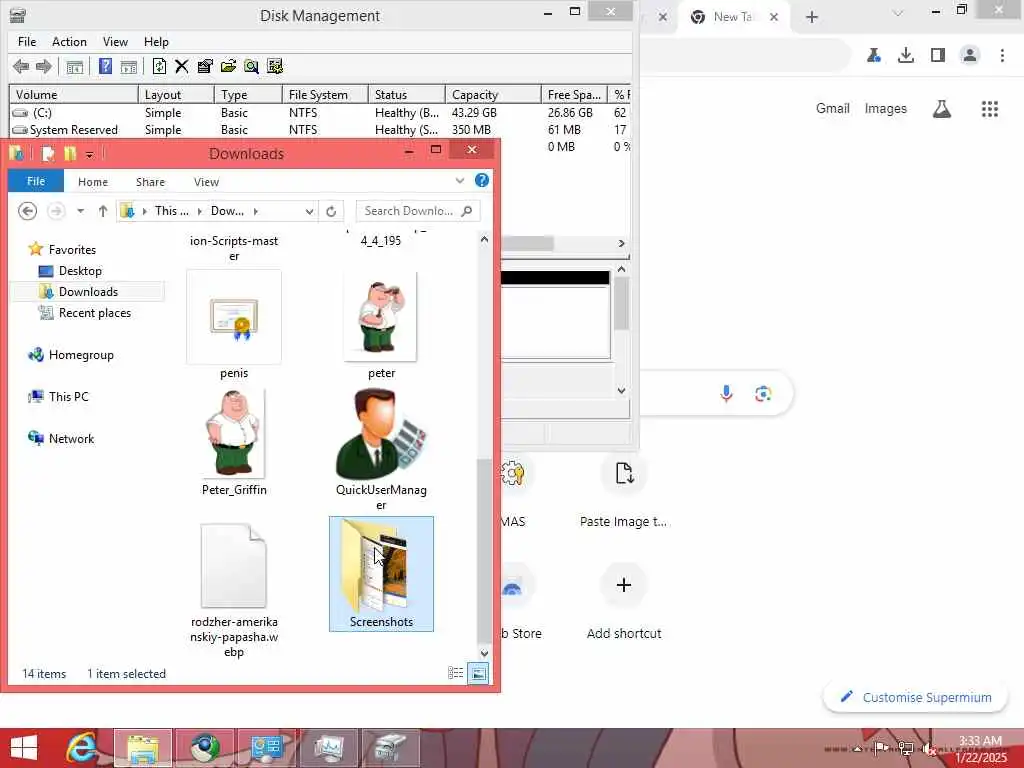The width and height of the screenshot is (1024, 768).
Task: Expand the breadcrumb arrow after 'Dow...' in address bar
Action: click(x=255, y=211)
